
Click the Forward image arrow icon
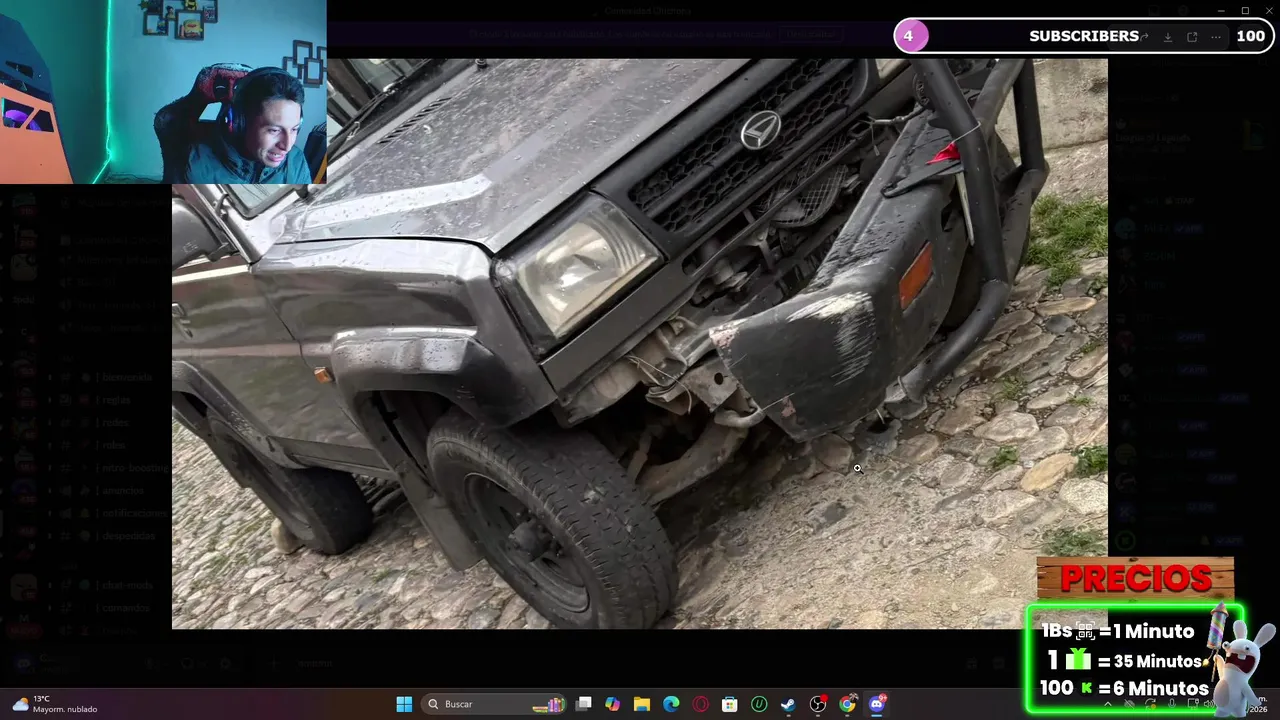[1143, 37]
